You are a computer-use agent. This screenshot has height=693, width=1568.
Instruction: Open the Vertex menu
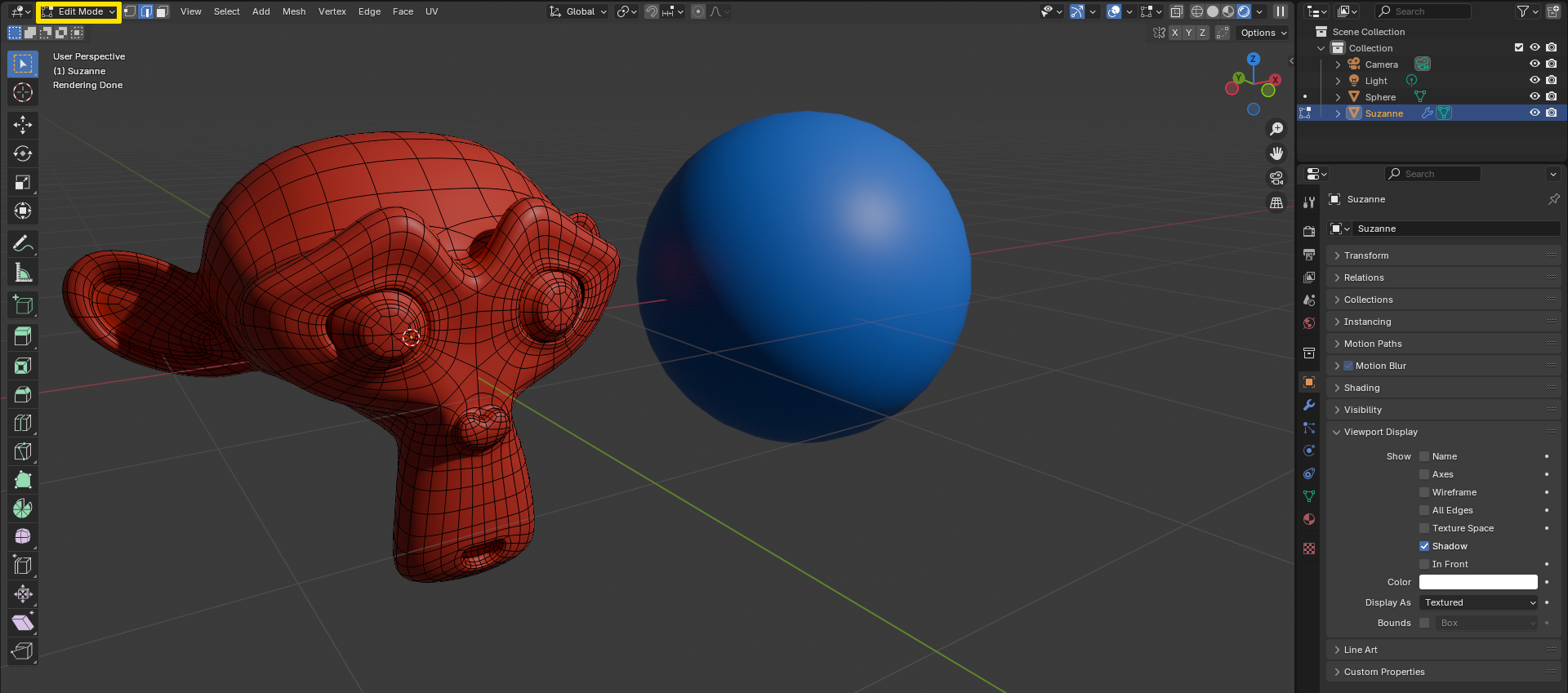pos(332,11)
